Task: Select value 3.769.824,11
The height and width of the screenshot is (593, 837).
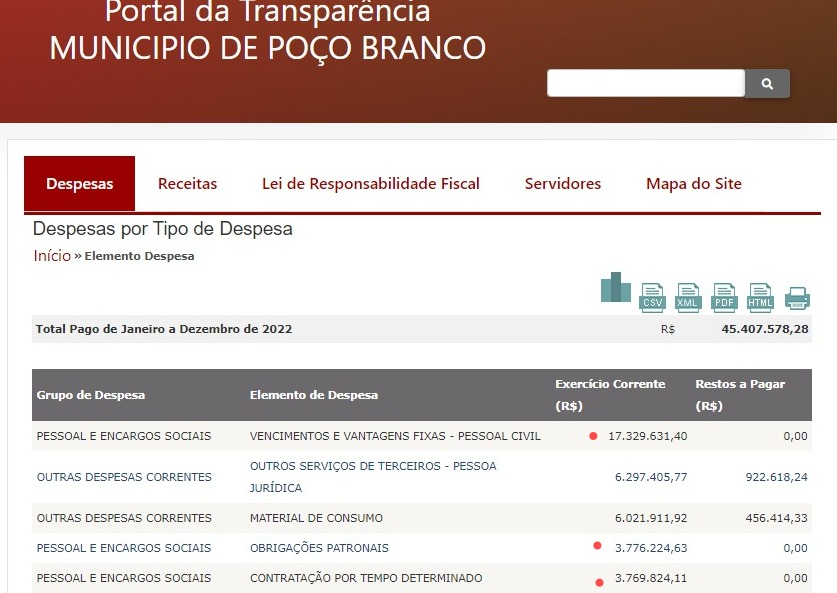Action: pos(651,578)
